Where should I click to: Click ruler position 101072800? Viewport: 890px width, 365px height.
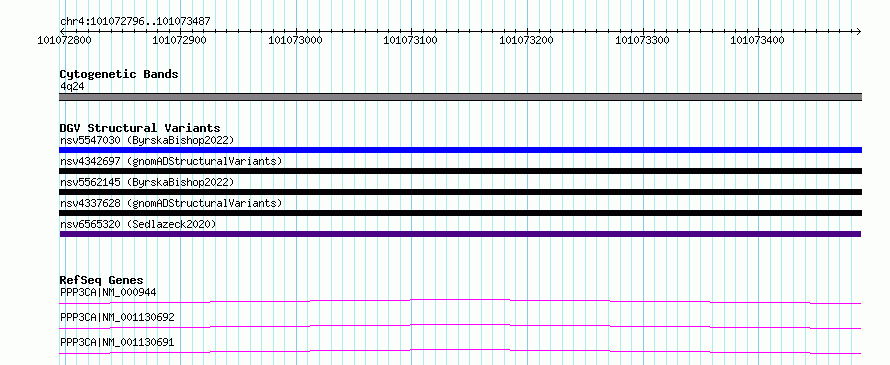(x=64, y=40)
